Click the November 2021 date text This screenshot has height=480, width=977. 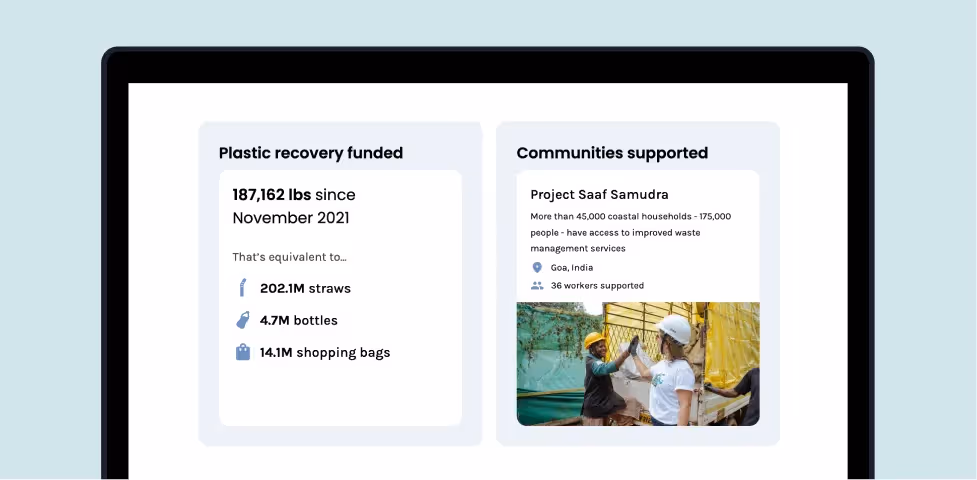tap(291, 218)
